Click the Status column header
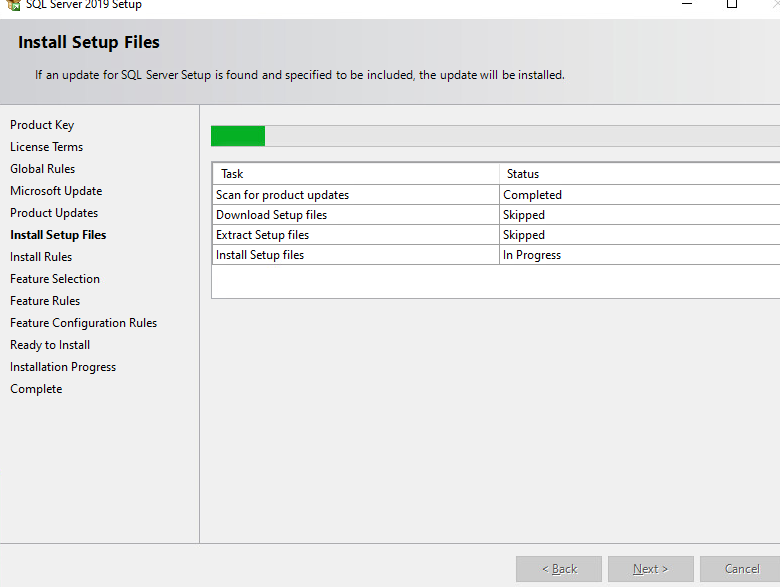The width and height of the screenshot is (780, 587). tap(640, 174)
